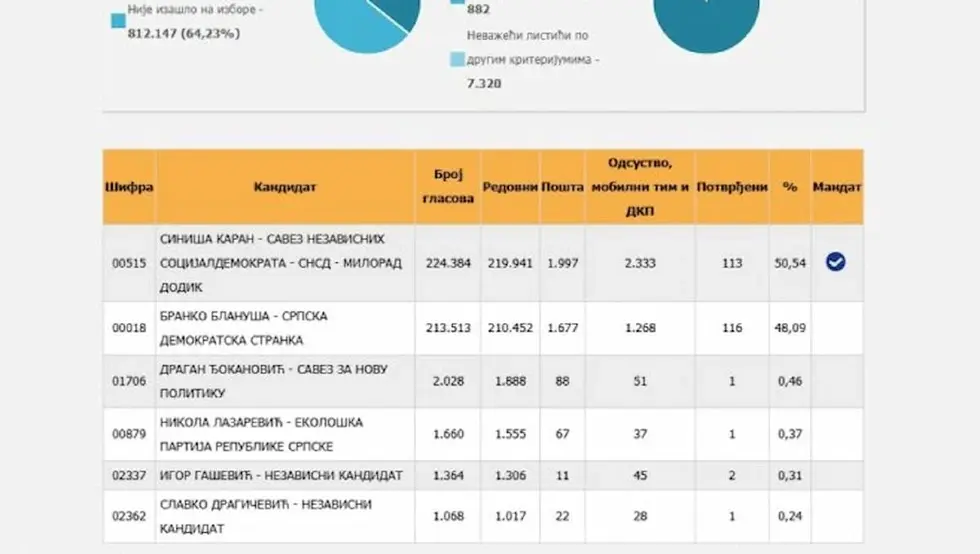Sort by the Број гласова column header

tap(447, 187)
